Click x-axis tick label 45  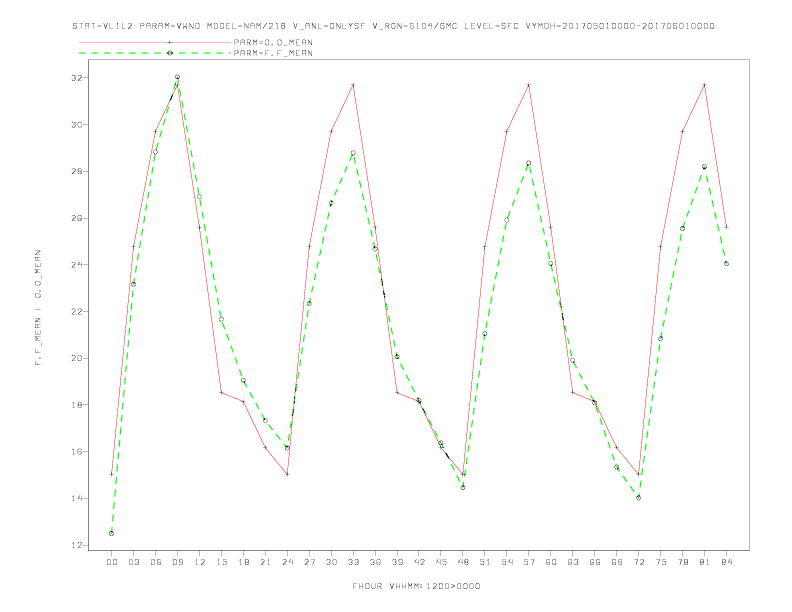441,562
